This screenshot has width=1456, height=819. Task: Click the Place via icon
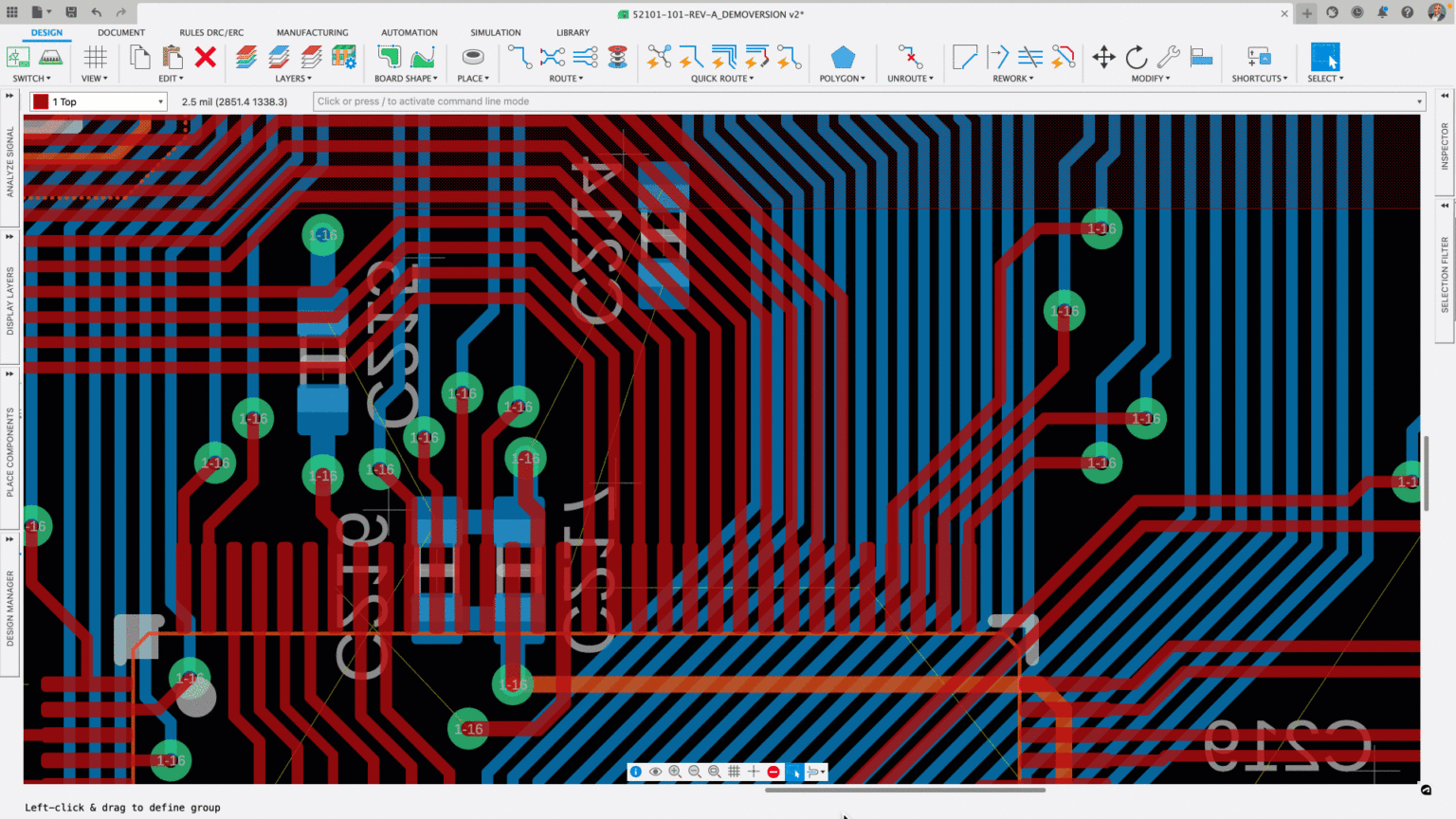(472, 58)
